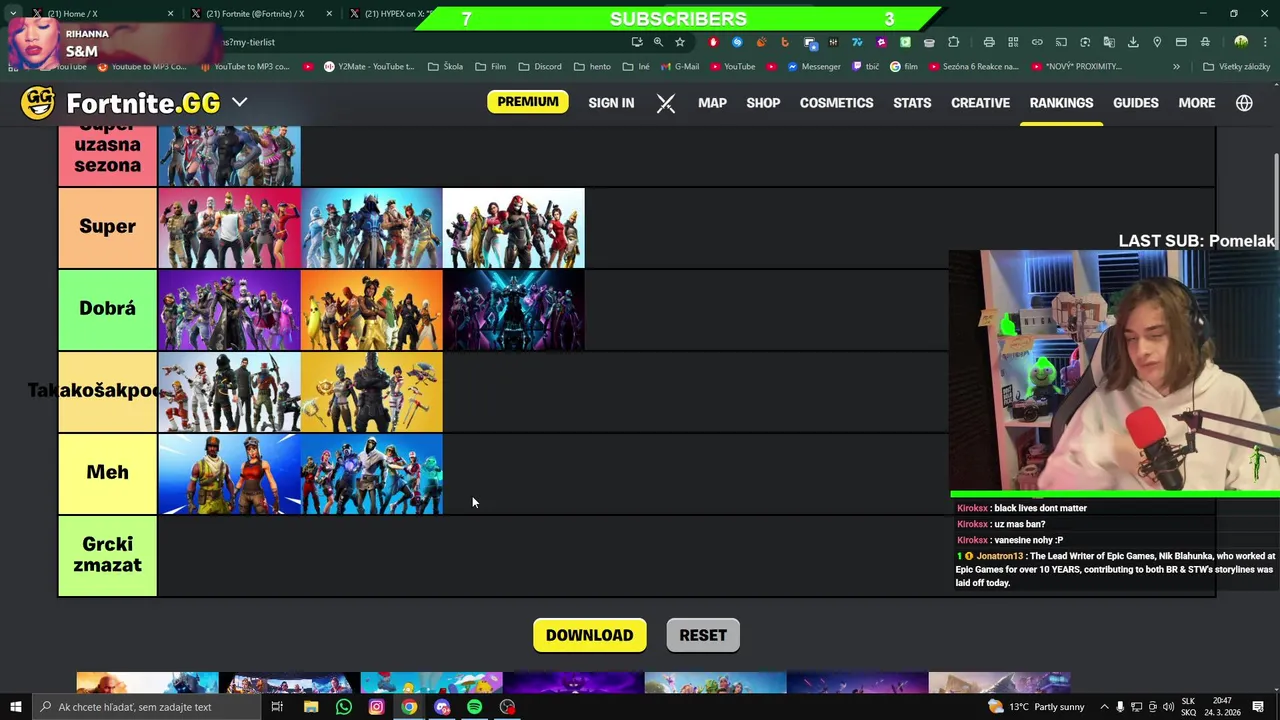
Task: Open the SHOP menu item
Action: coord(763,103)
